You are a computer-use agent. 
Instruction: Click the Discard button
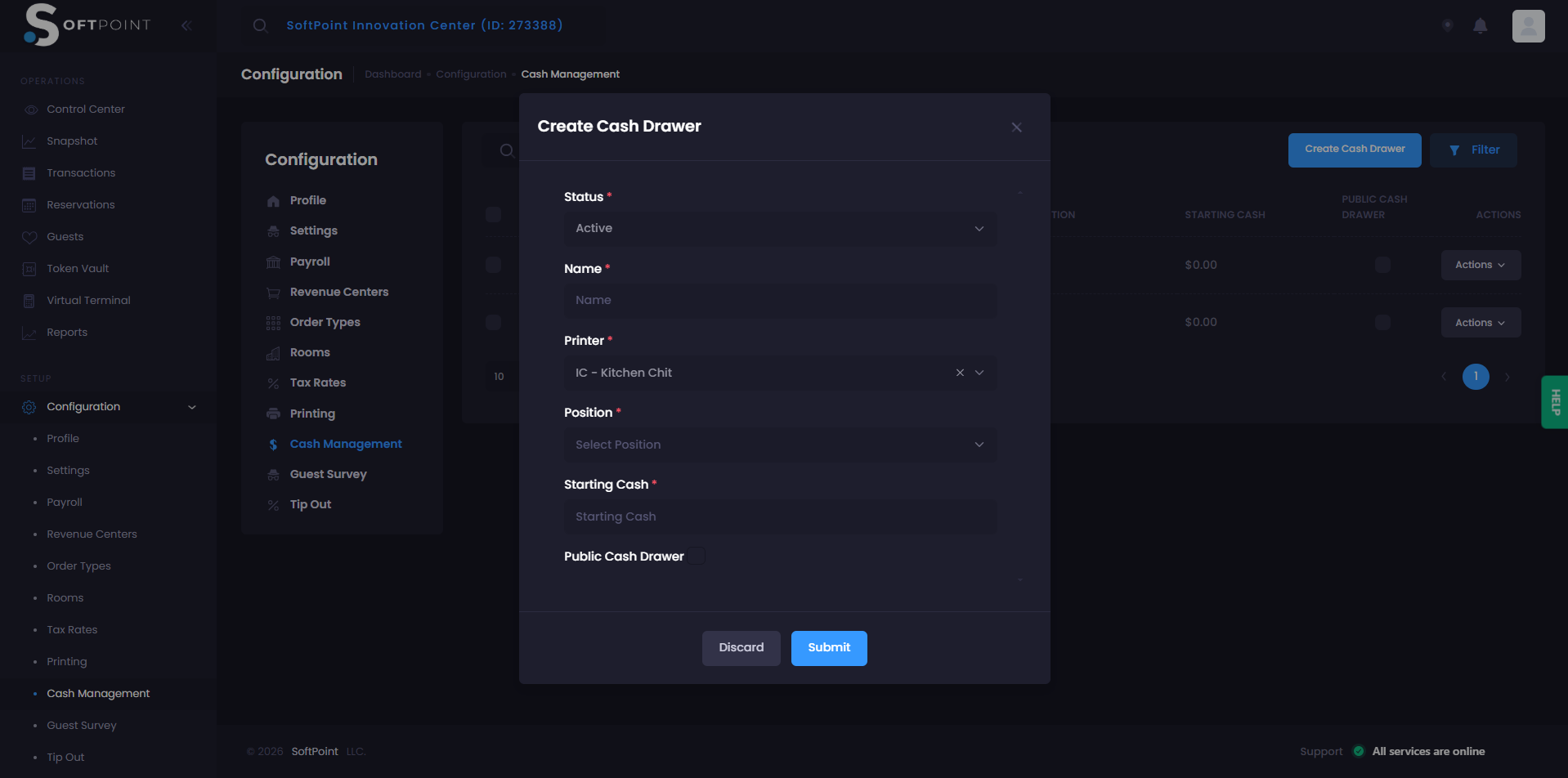(x=741, y=648)
